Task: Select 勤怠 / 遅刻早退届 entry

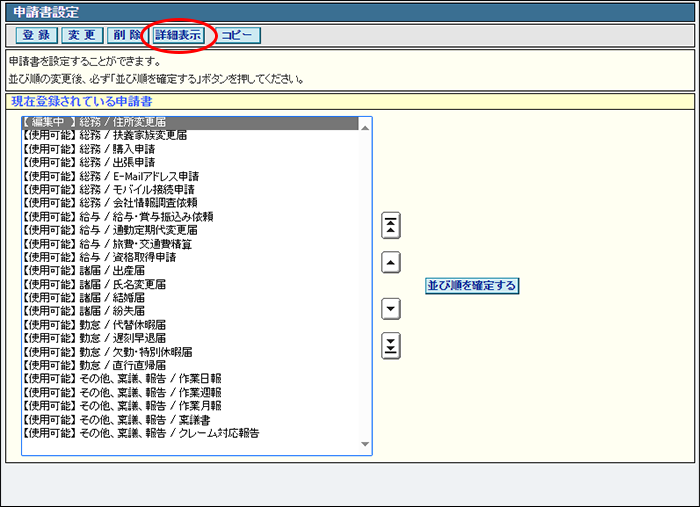Action: 190,339
